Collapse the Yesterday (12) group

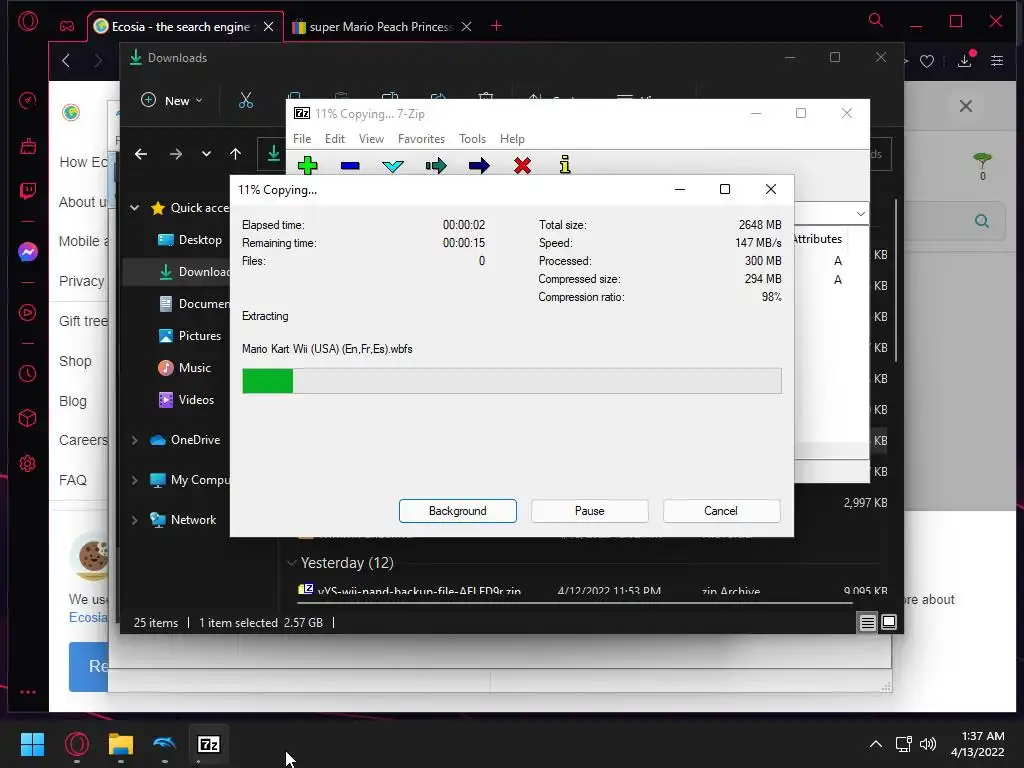point(291,563)
